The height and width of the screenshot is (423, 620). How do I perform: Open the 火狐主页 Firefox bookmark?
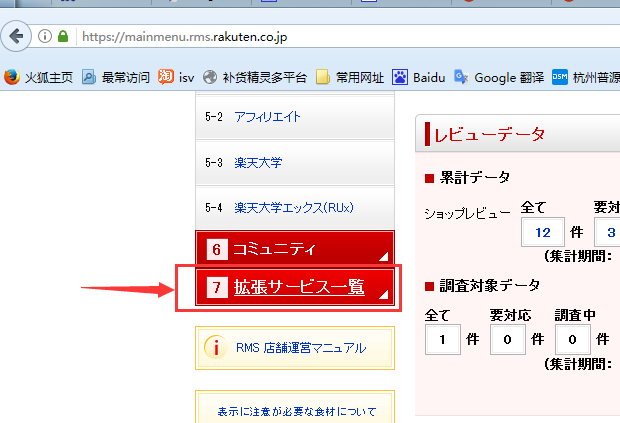pos(38,77)
